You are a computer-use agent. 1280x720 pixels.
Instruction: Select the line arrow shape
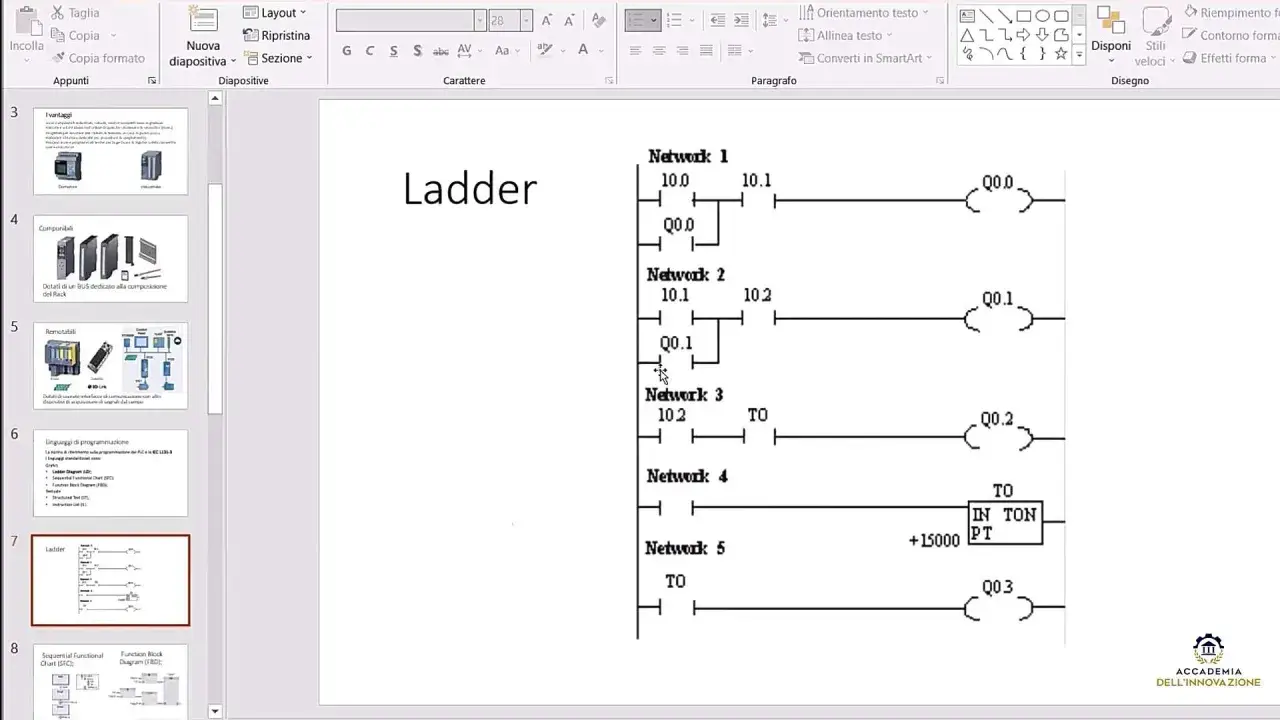(1005, 15)
